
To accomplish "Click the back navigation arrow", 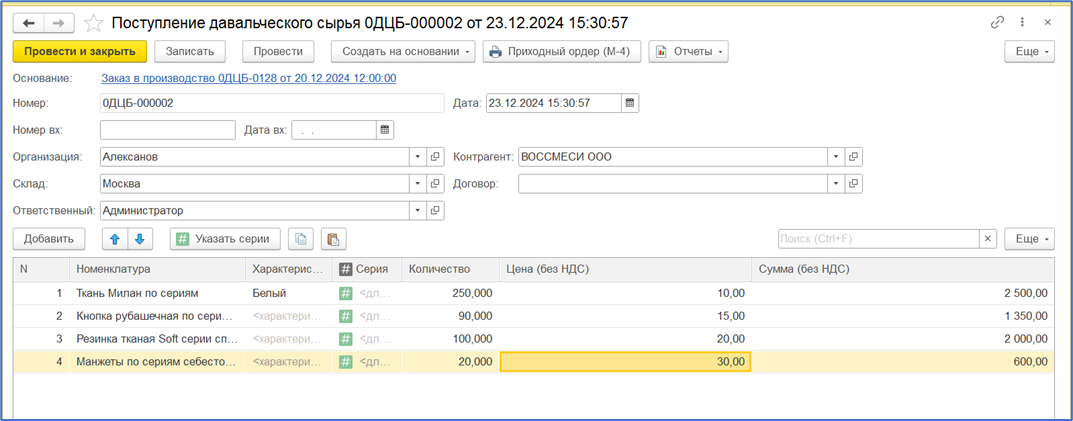I will point(28,22).
